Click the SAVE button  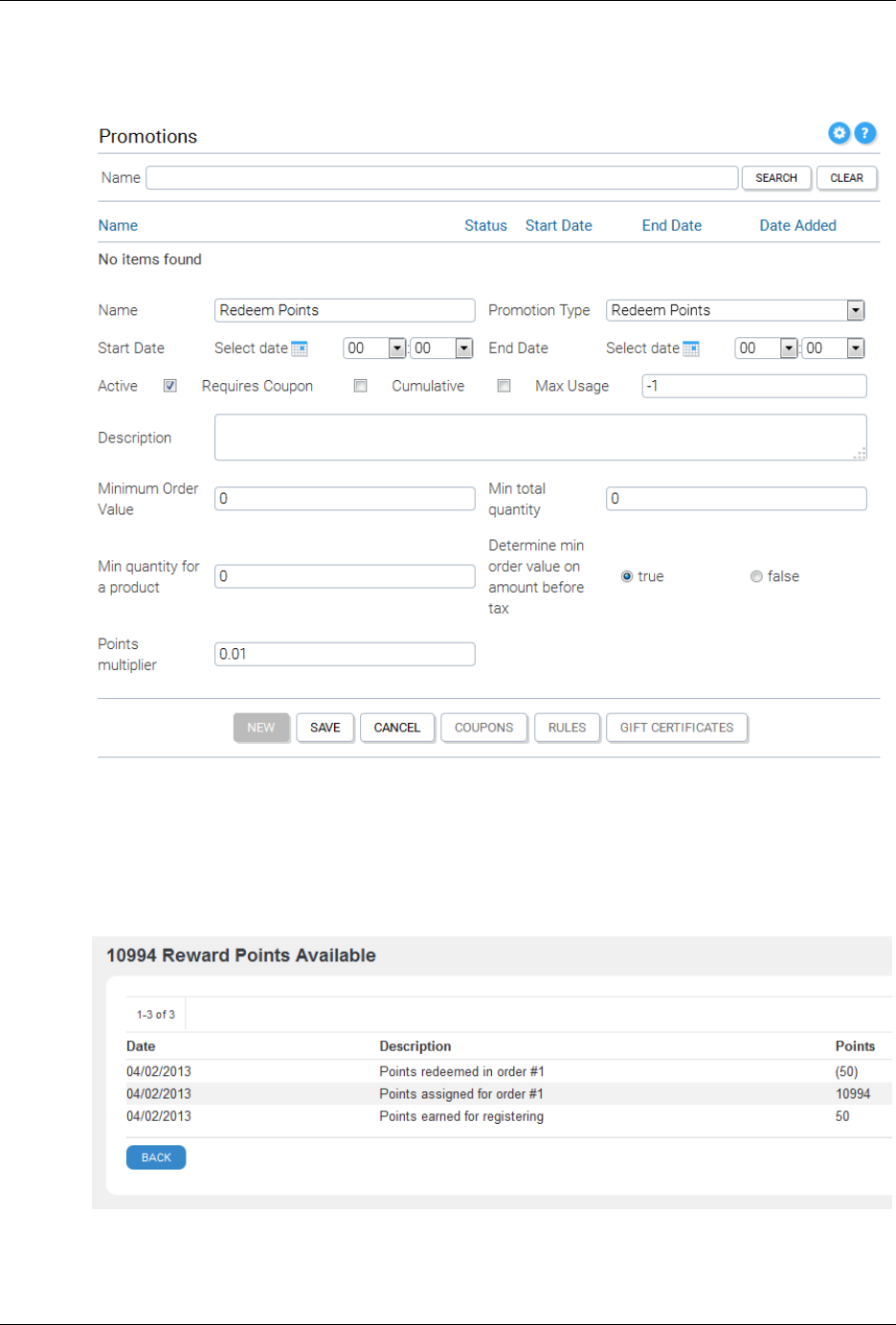coord(325,728)
